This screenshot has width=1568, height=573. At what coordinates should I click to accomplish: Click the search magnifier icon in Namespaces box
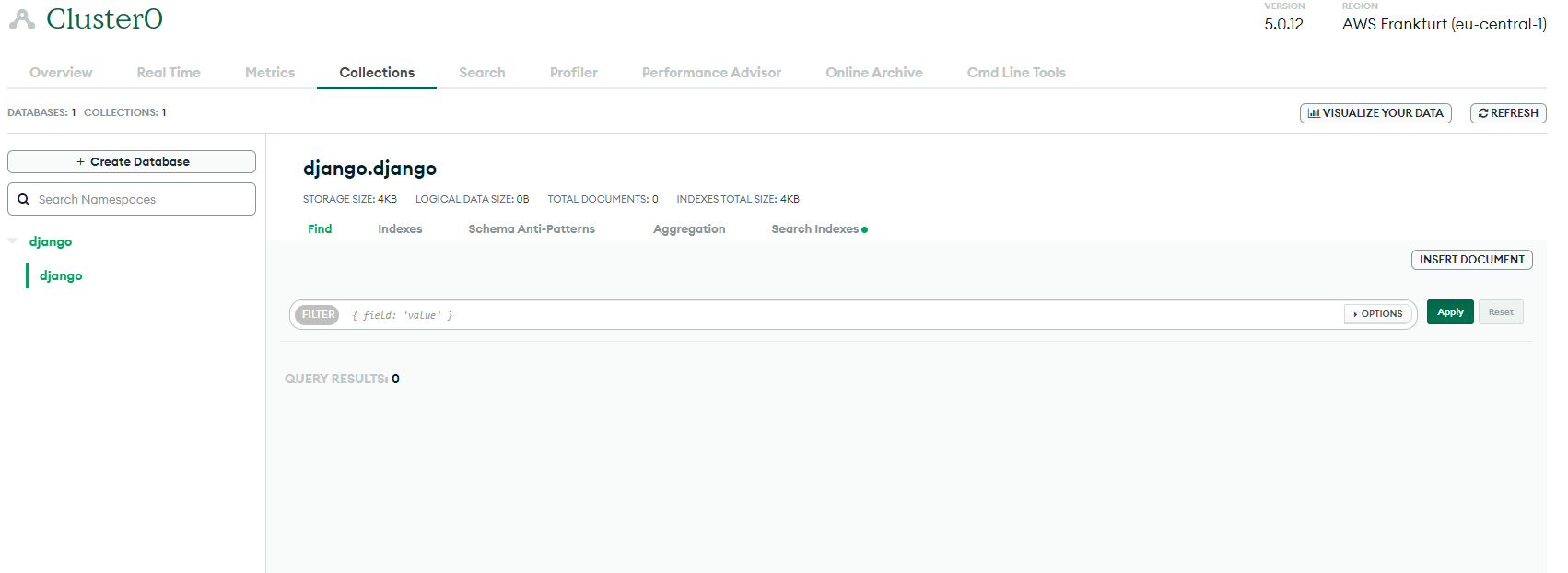coord(24,199)
